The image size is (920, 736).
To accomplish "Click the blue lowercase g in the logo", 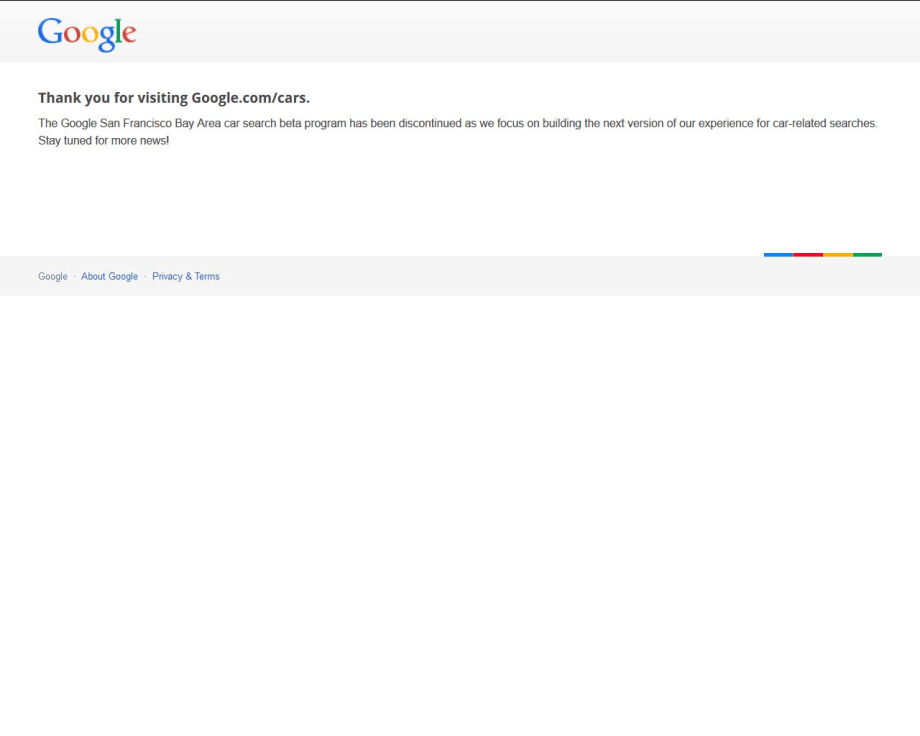I will click(108, 40).
